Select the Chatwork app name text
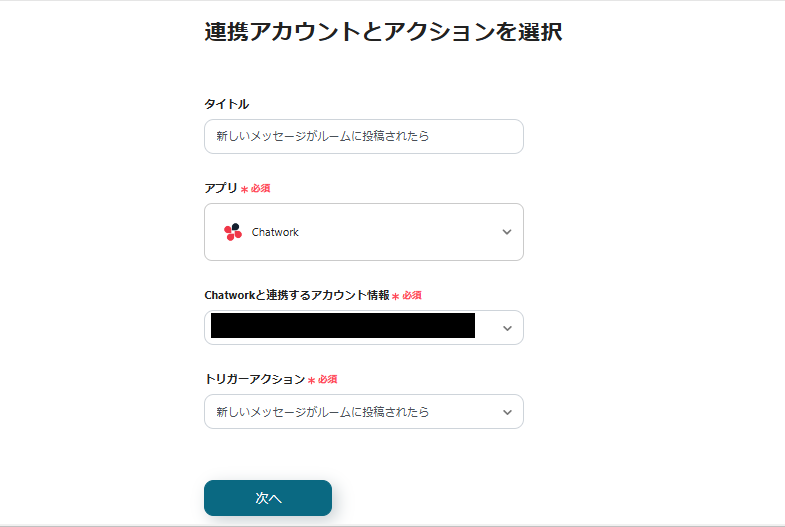785x527 pixels. point(275,232)
